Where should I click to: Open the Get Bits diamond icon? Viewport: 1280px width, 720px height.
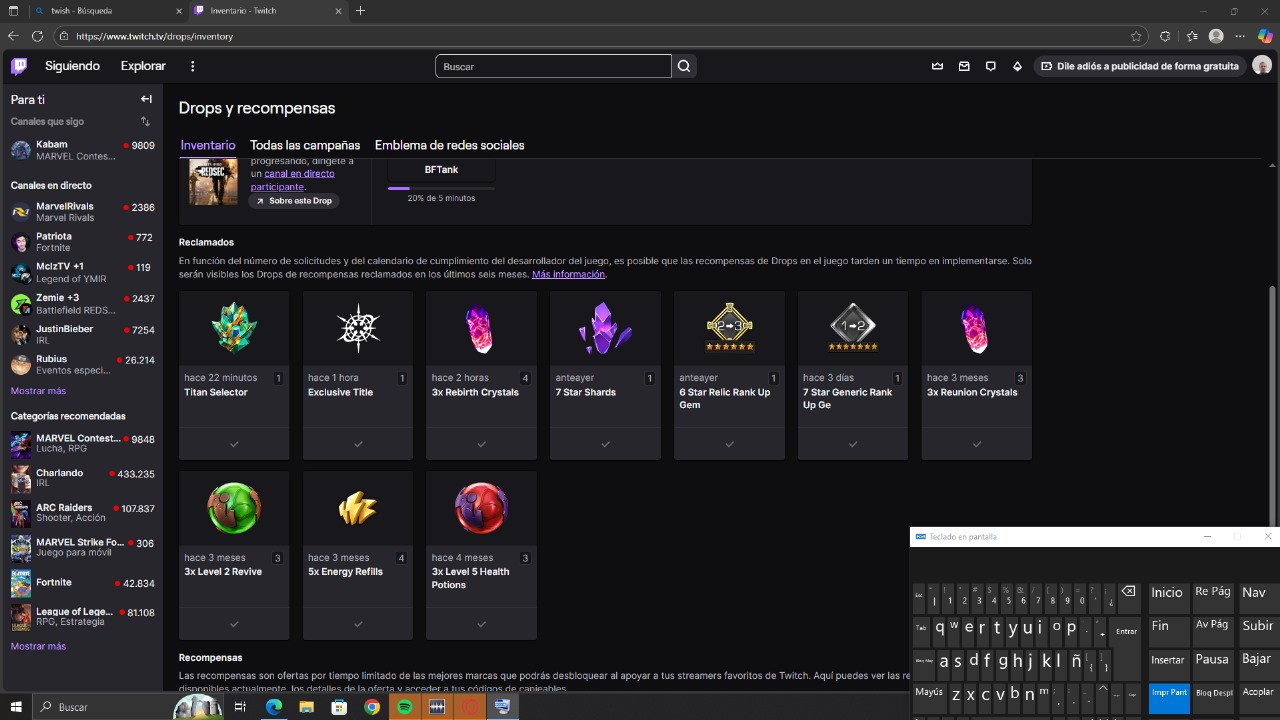click(x=1017, y=66)
